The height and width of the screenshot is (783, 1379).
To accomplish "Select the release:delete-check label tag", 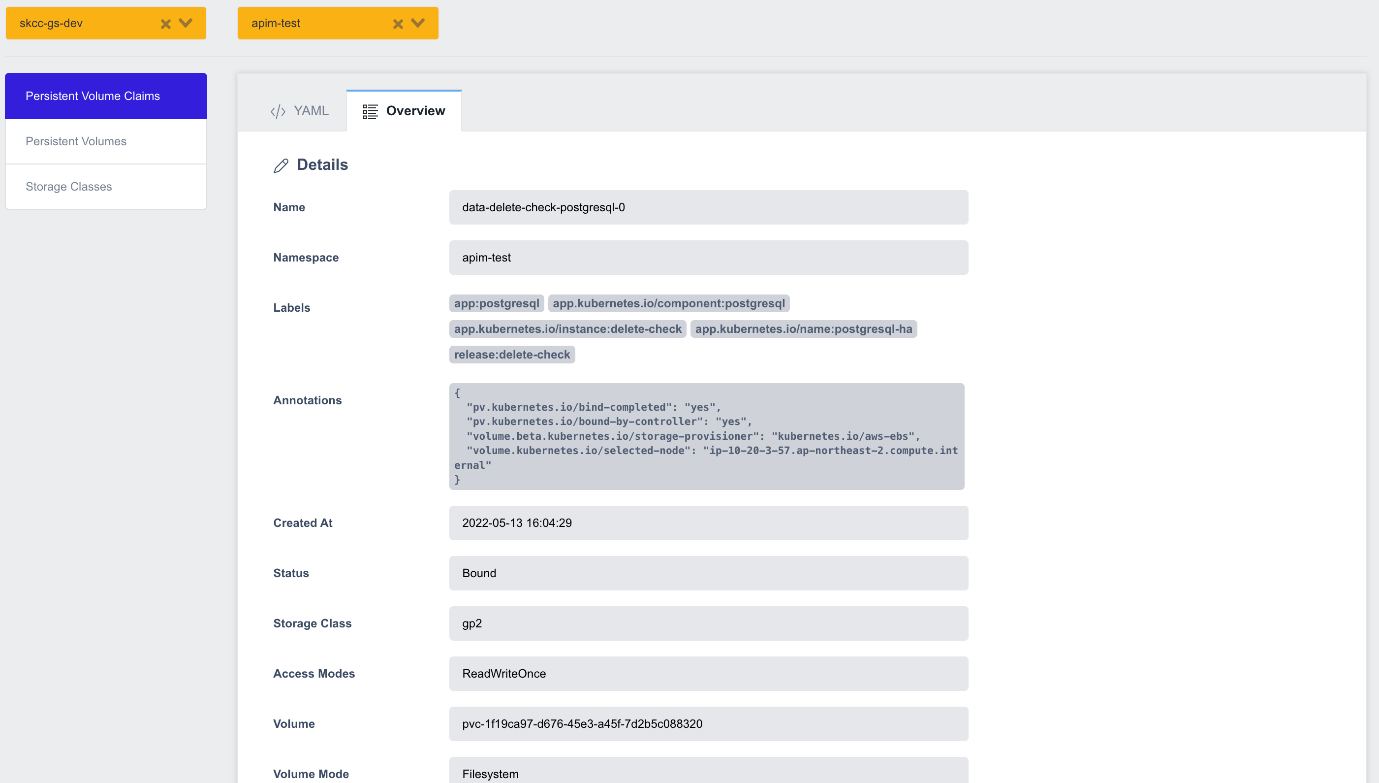I will (x=512, y=355).
